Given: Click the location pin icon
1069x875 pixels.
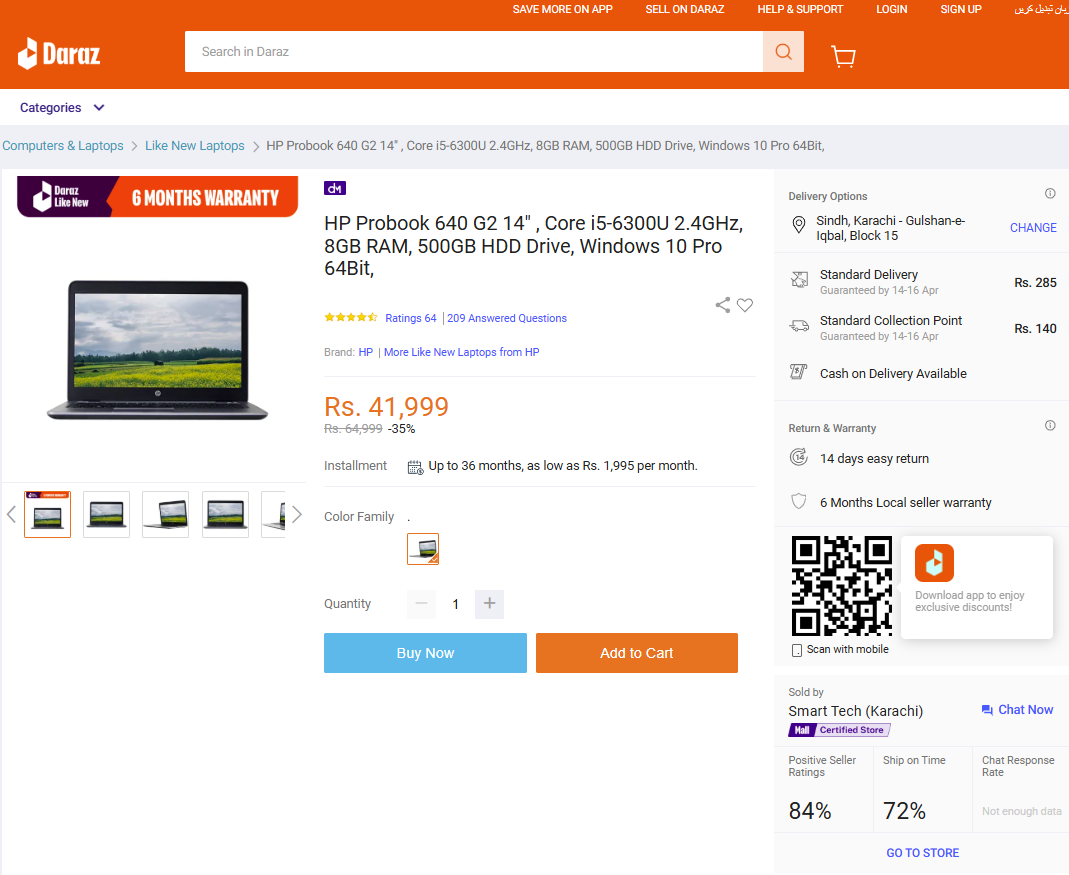Looking at the screenshot, I should 799,225.
